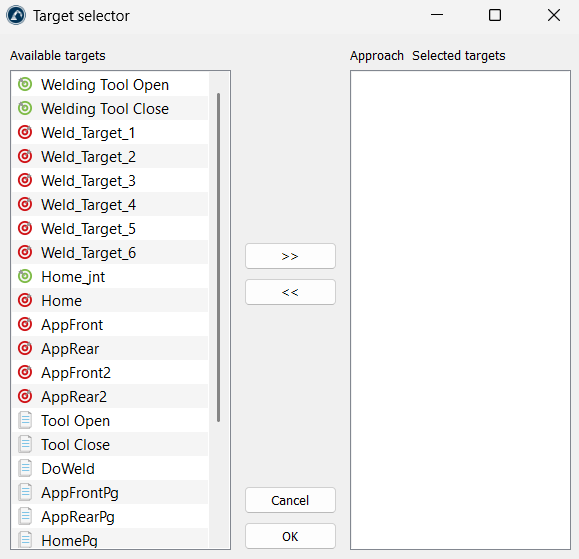Viewport: 579px width, 559px height.
Task: Select Weld_Target_2 in available targets
Action: tap(110, 156)
